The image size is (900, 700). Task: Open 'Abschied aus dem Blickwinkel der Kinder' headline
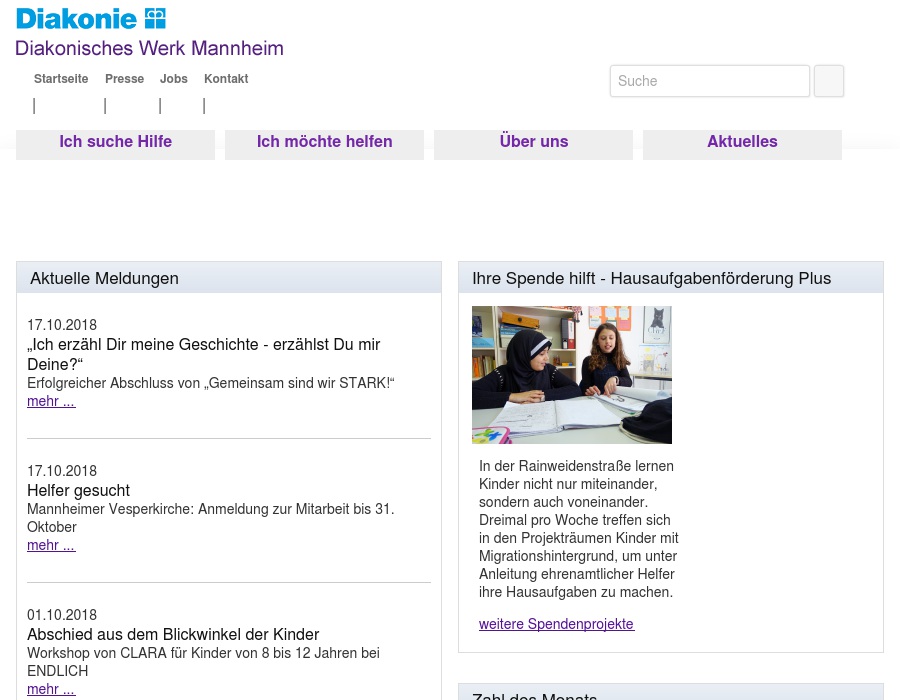(173, 634)
